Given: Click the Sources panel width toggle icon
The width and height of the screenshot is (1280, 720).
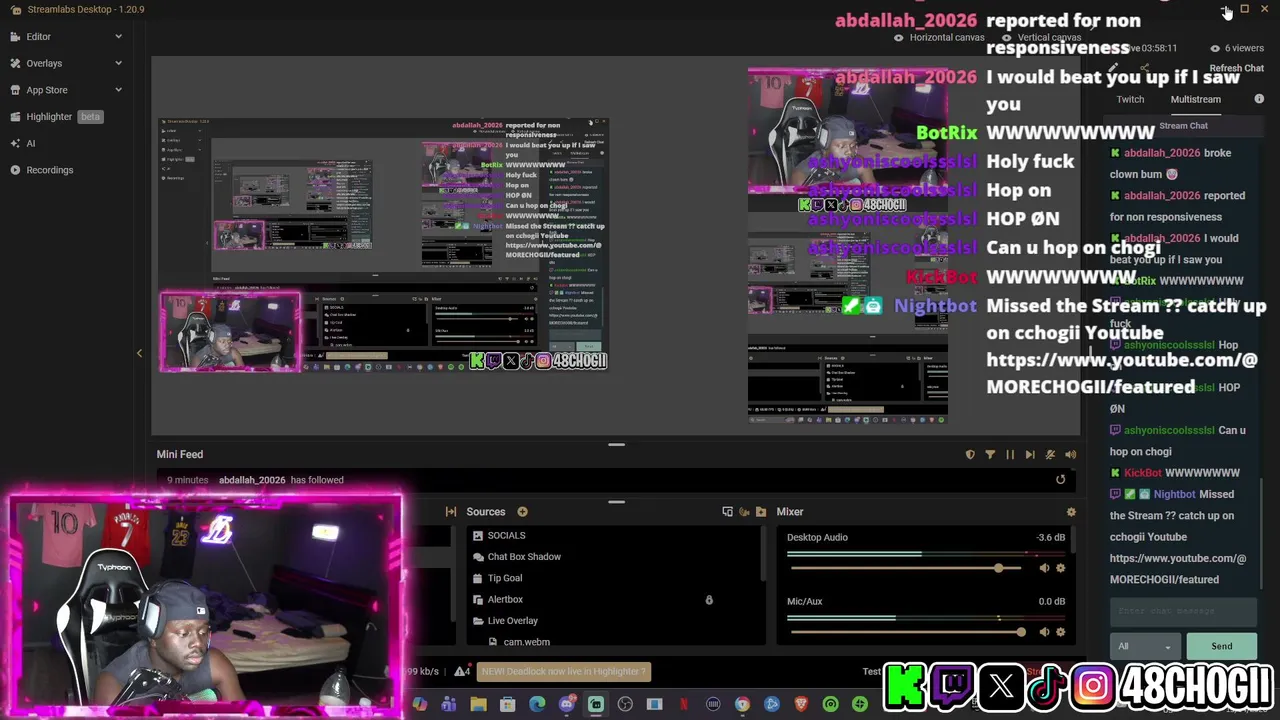Looking at the screenshot, I should pos(451,512).
